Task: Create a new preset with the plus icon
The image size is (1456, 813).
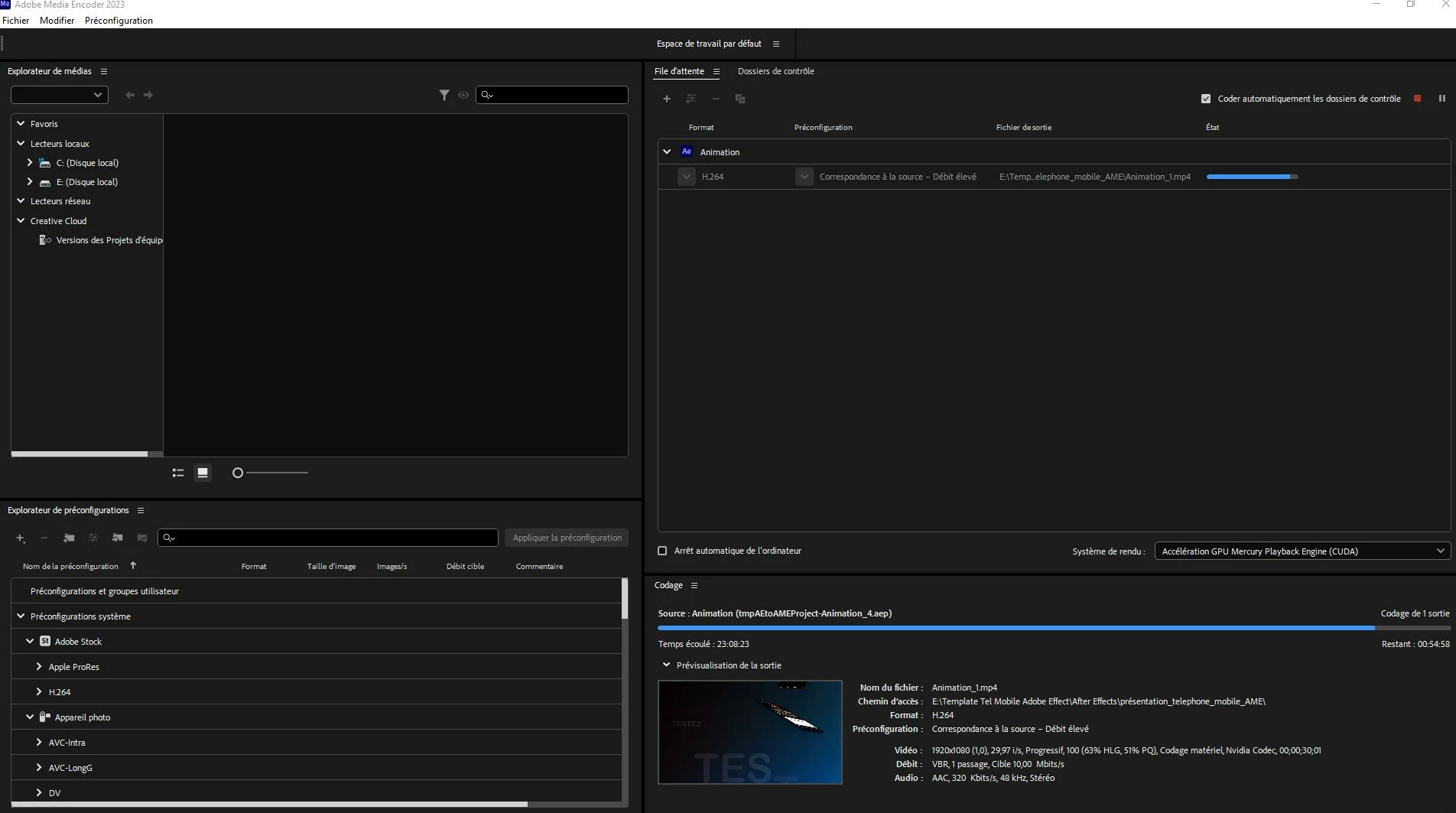Action: pyautogui.click(x=21, y=538)
